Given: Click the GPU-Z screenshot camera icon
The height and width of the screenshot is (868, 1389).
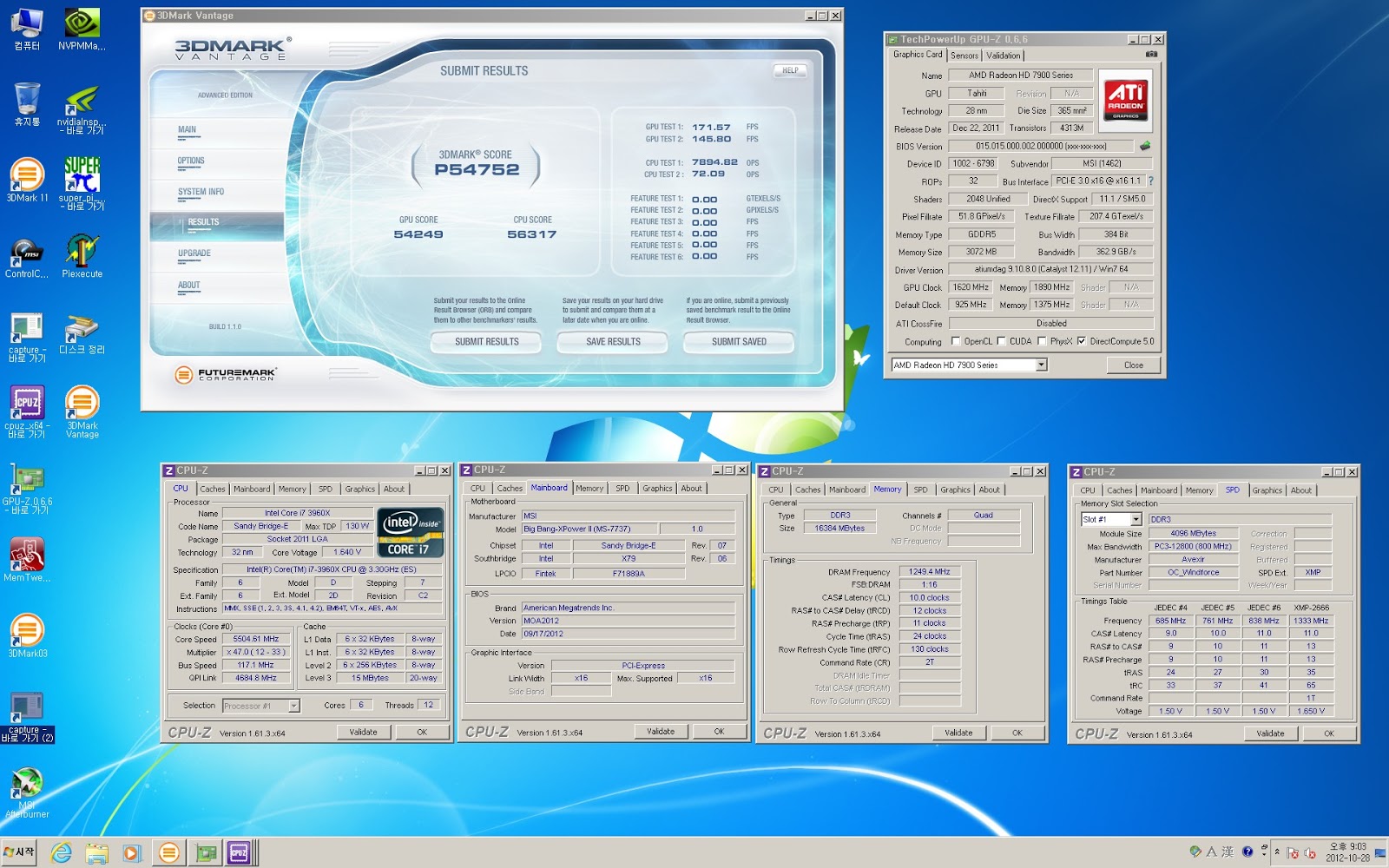Looking at the screenshot, I should (1151, 54).
